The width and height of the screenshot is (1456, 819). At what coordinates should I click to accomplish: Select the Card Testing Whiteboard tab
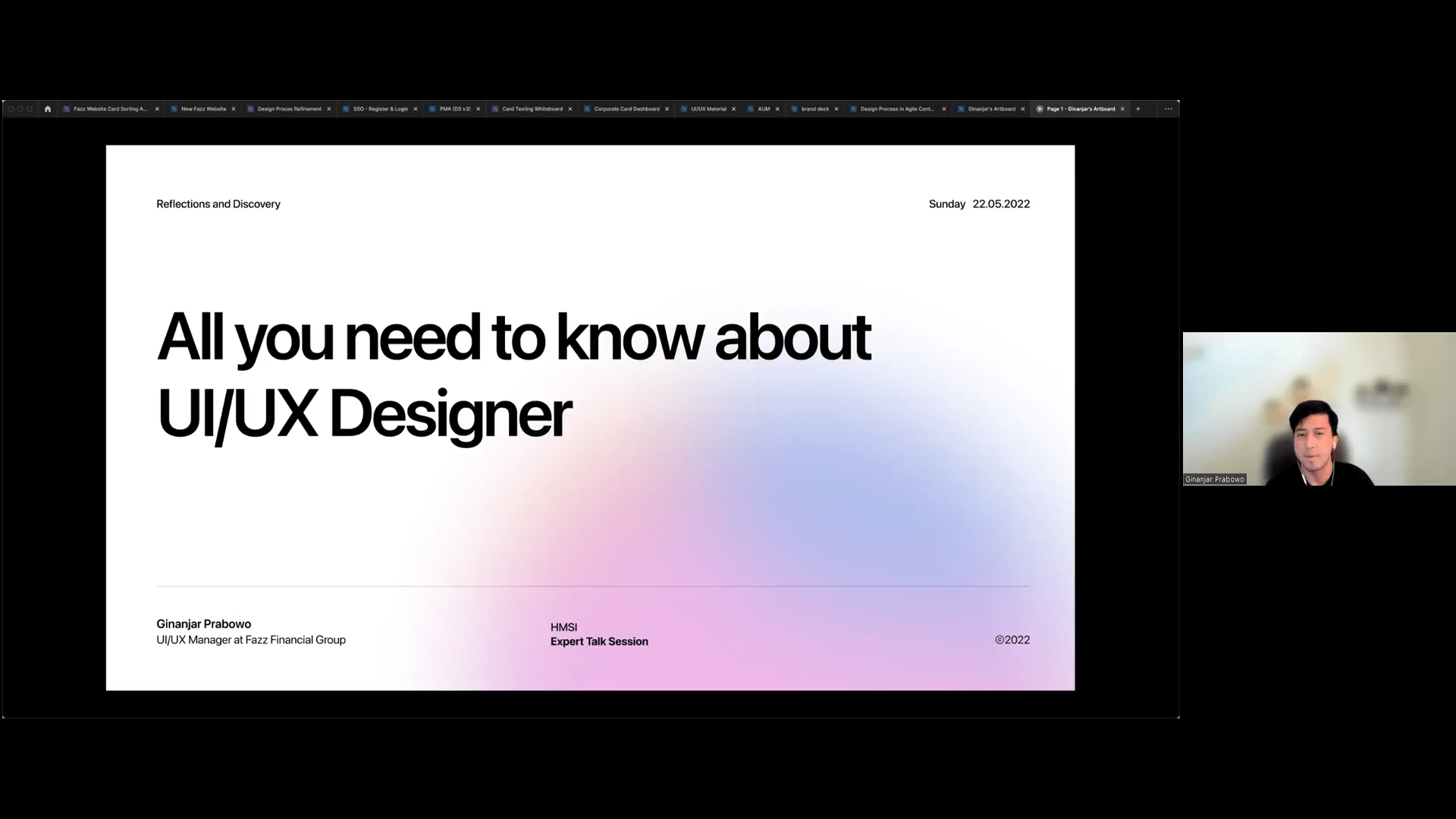point(532,109)
